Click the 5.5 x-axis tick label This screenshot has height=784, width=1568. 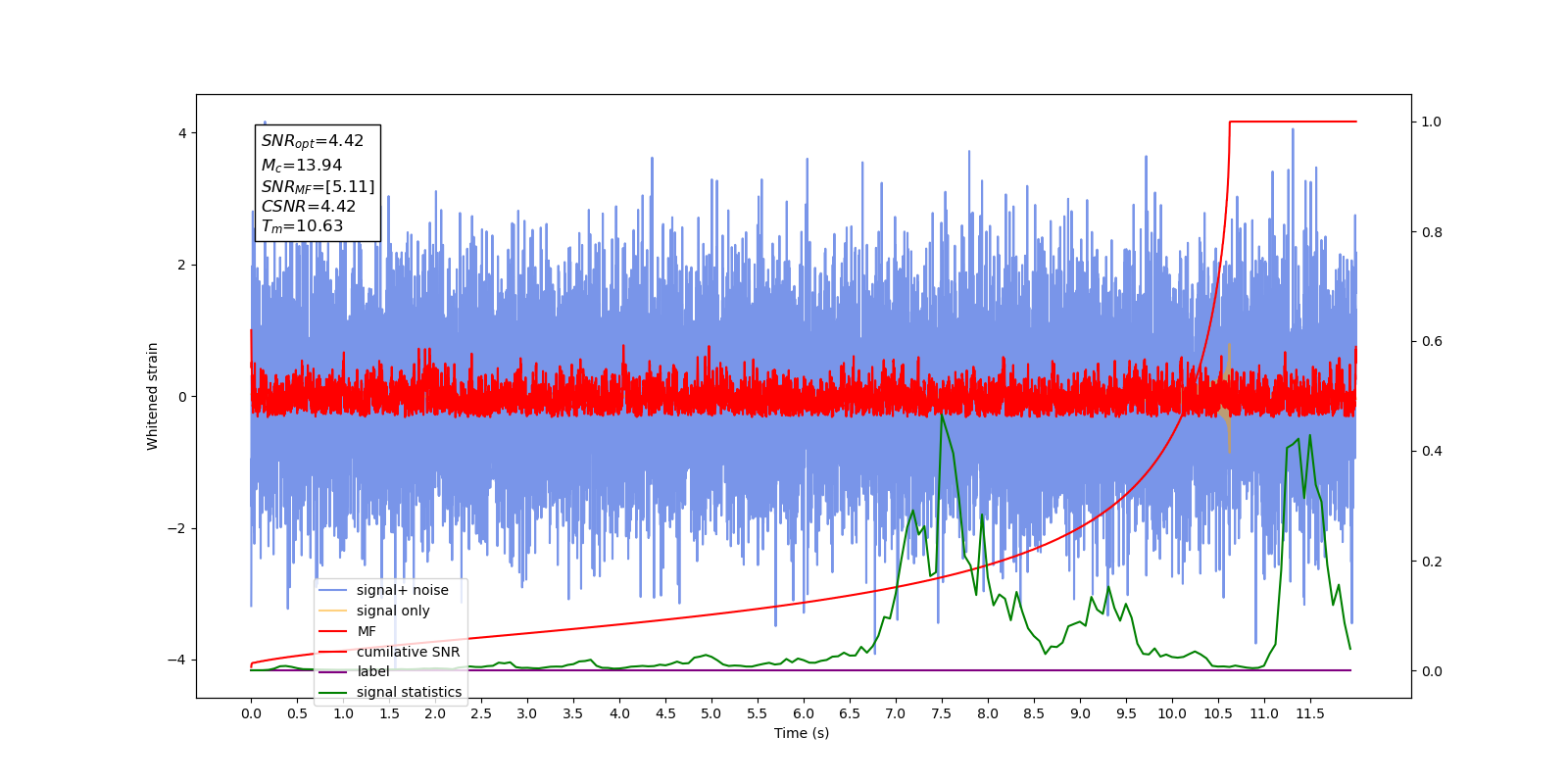pos(758,713)
